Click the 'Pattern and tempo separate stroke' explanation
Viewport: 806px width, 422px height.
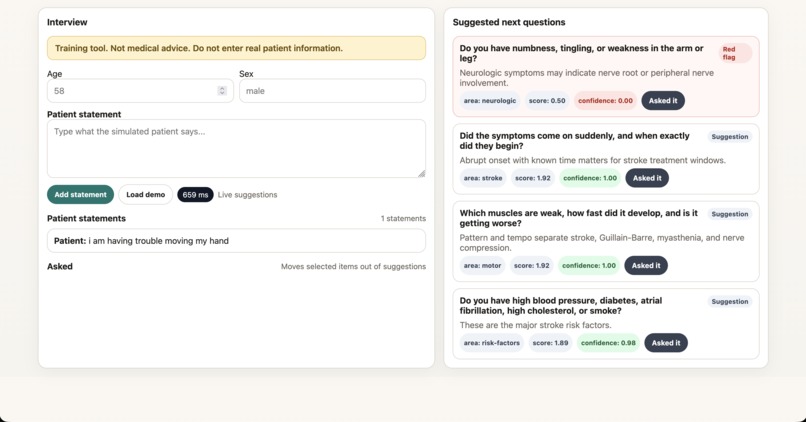(601, 243)
